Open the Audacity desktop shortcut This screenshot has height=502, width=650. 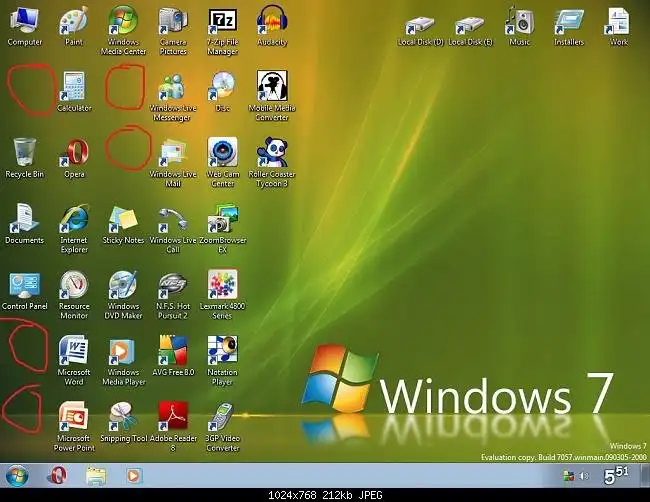[x=272, y=21]
